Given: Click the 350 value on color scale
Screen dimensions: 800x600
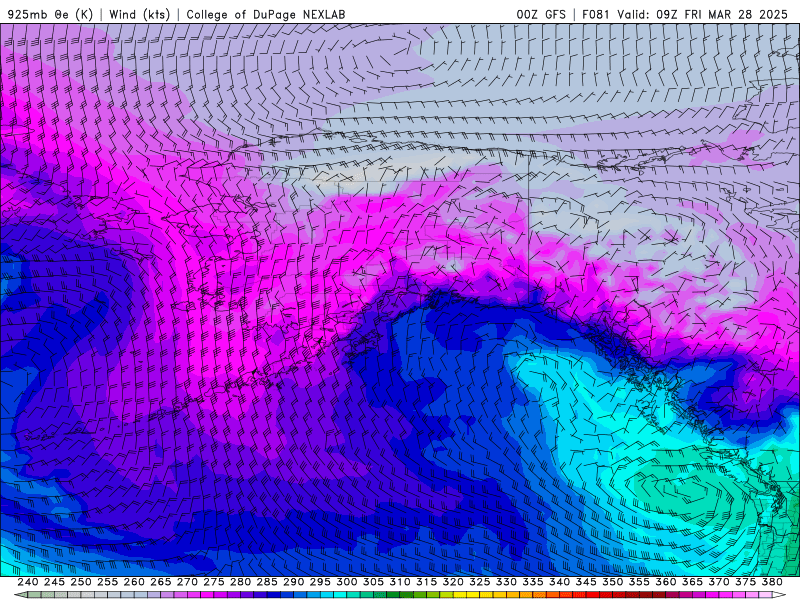Looking at the screenshot, I should (x=612, y=582).
